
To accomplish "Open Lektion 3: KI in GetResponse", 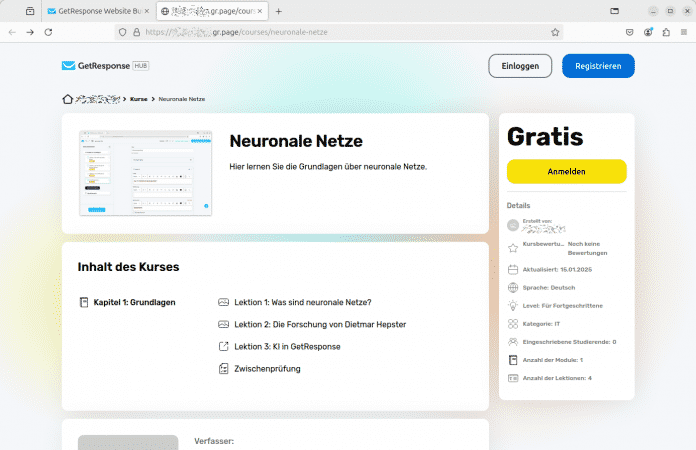I will pos(287,346).
